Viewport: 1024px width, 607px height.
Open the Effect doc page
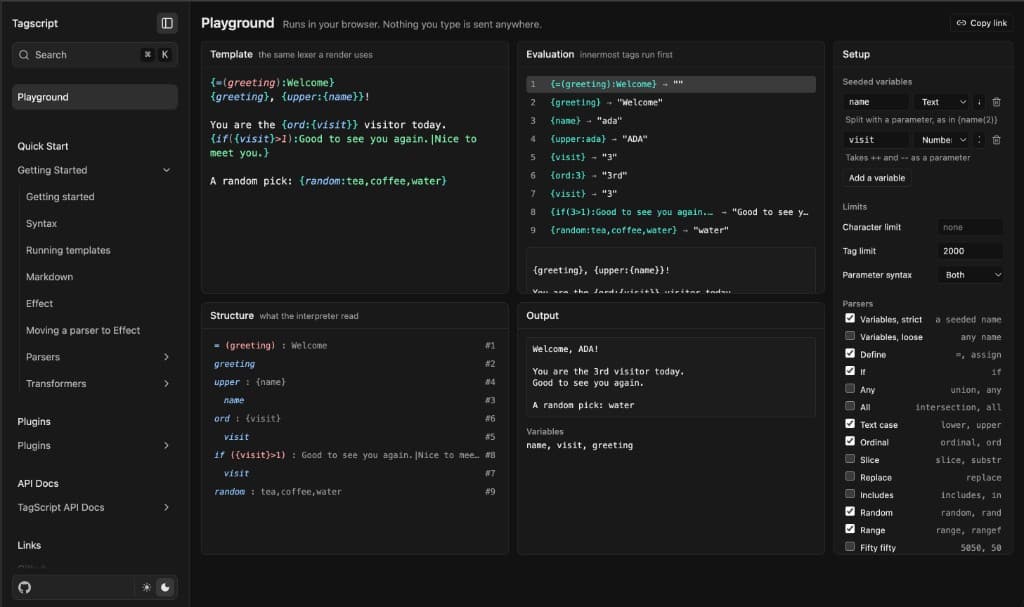click(x=39, y=304)
